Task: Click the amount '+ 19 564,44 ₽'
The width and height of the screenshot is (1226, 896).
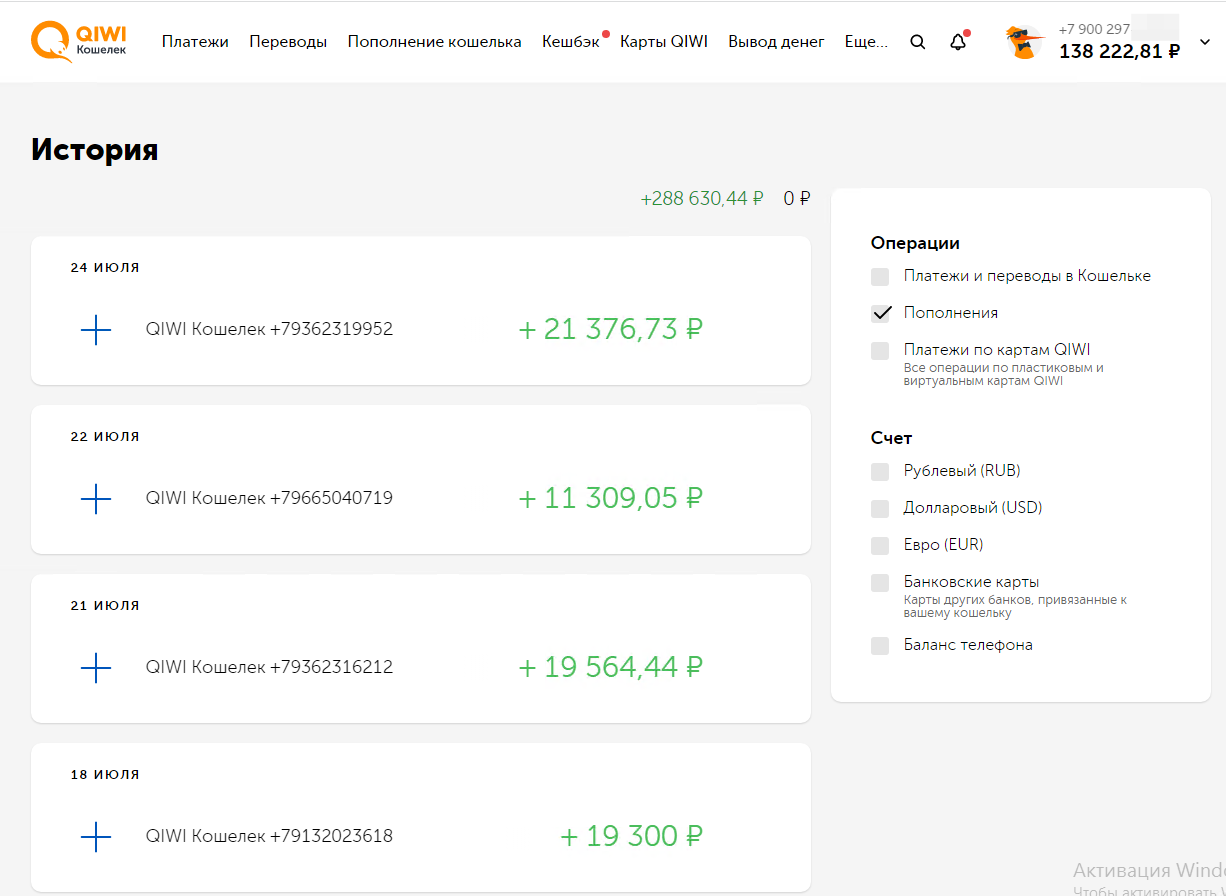Action: [x=611, y=667]
